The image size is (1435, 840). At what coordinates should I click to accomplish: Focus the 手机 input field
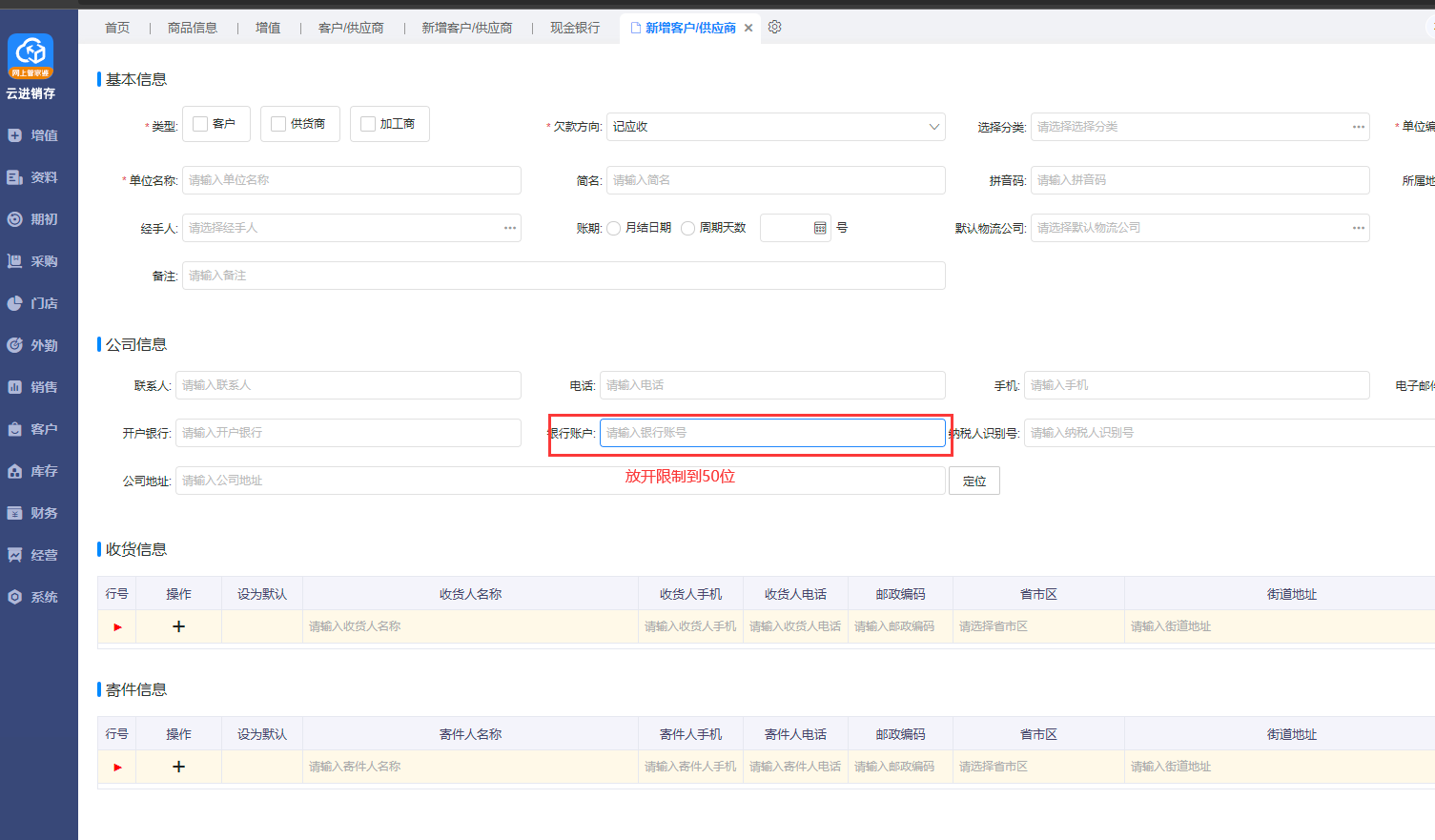1197,385
